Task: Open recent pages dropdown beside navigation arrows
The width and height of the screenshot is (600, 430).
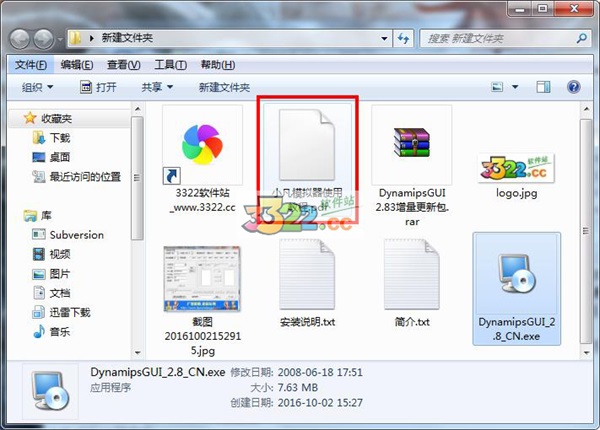Action: coord(60,39)
